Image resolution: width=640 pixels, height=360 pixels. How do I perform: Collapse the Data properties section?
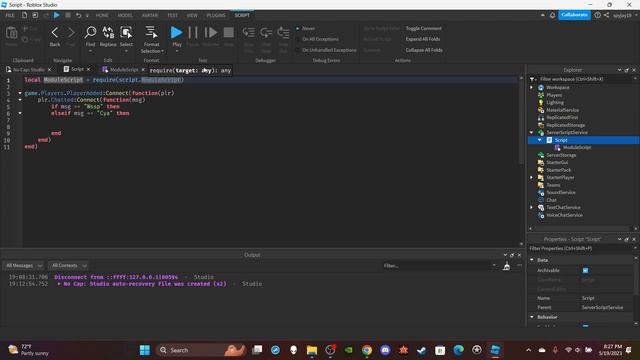pos(532,260)
